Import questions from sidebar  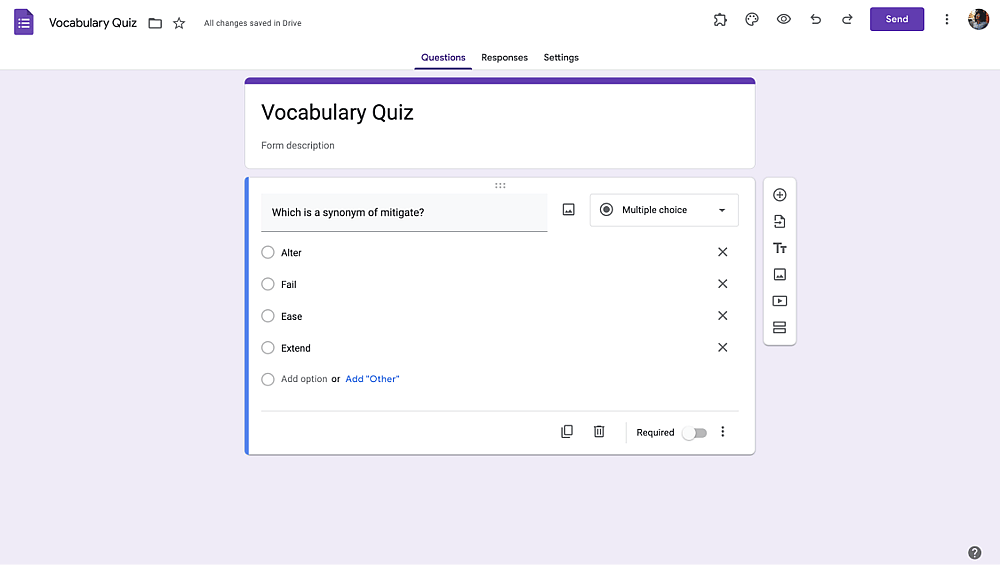point(779,222)
